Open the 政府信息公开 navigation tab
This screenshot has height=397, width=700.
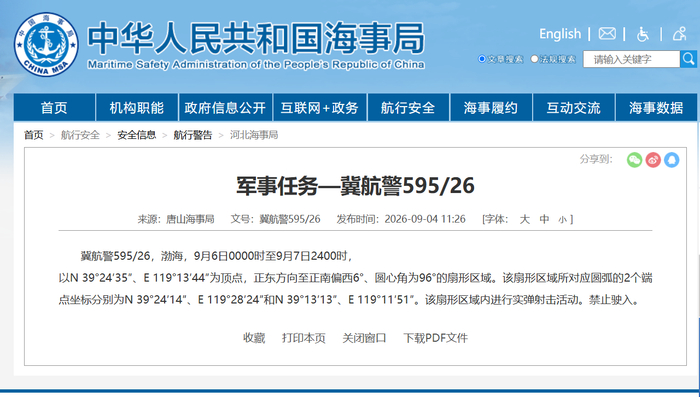(x=225, y=108)
